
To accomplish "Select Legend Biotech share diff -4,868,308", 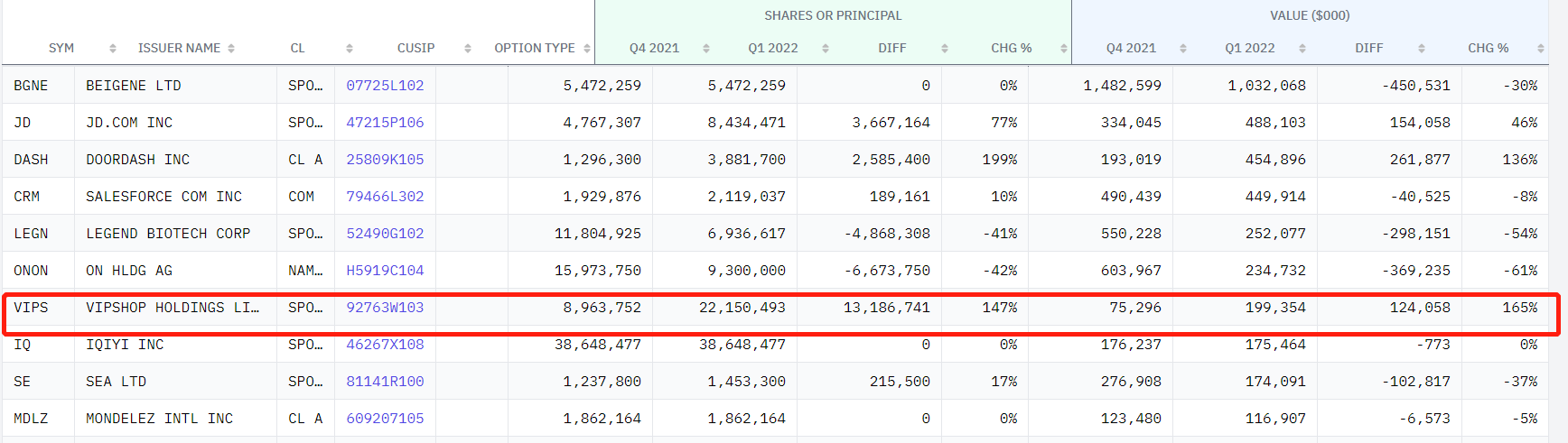I will pos(887,234).
